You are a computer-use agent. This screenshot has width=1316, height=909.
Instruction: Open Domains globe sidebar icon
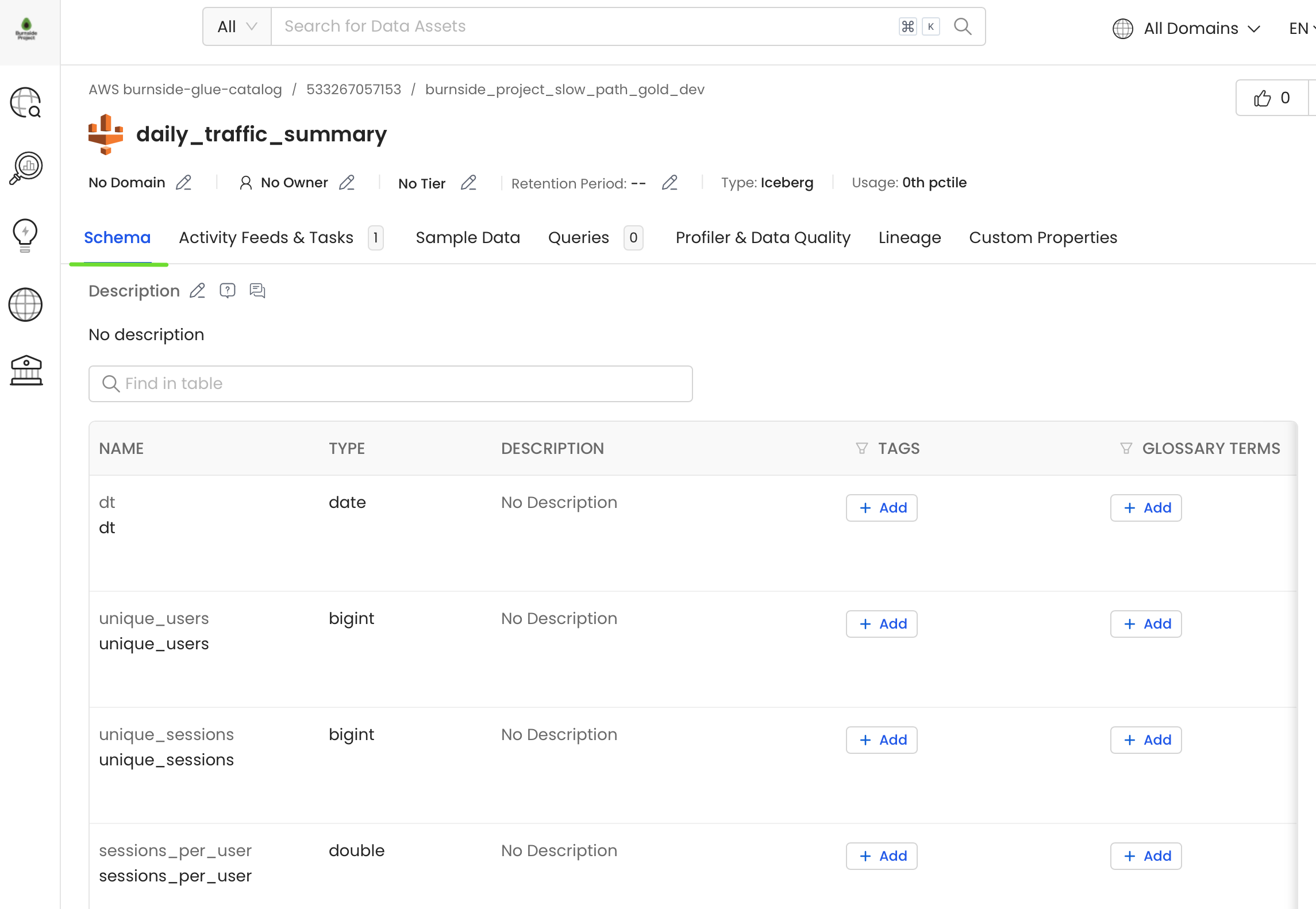[25, 305]
